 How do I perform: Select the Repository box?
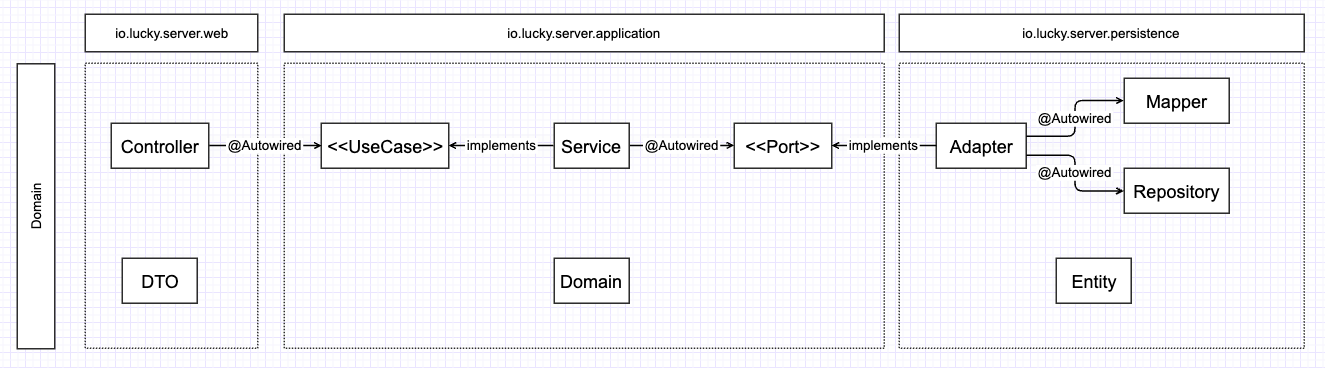click(1177, 191)
